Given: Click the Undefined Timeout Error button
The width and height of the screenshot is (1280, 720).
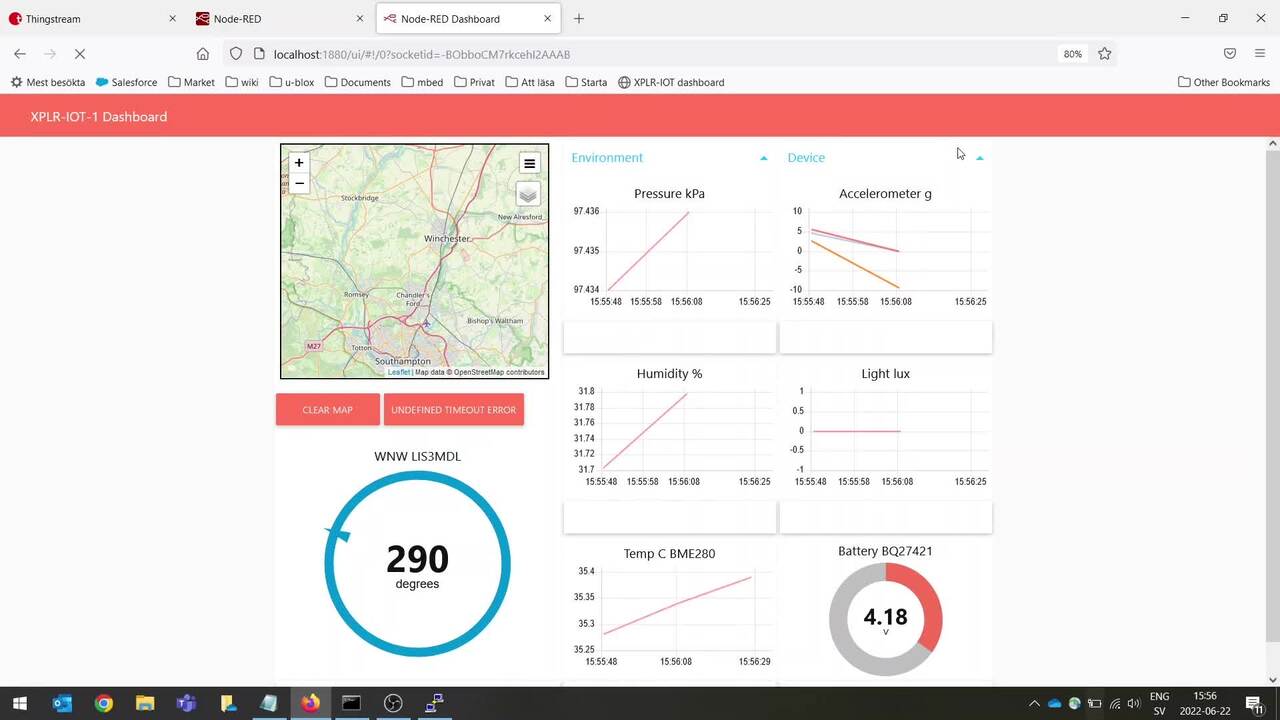Looking at the screenshot, I should [453, 410].
